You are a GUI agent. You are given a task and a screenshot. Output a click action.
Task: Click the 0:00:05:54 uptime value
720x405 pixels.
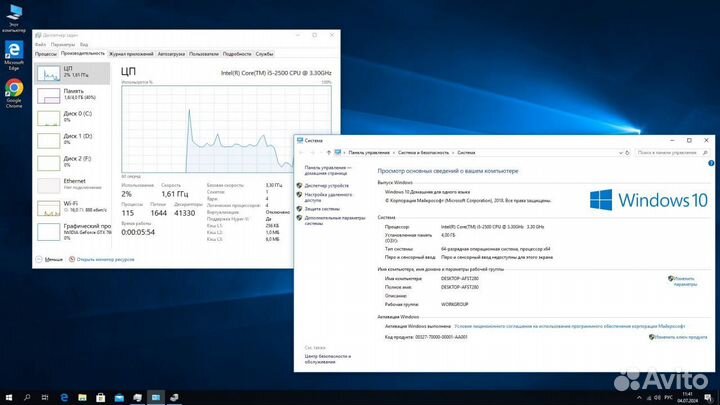(138, 232)
